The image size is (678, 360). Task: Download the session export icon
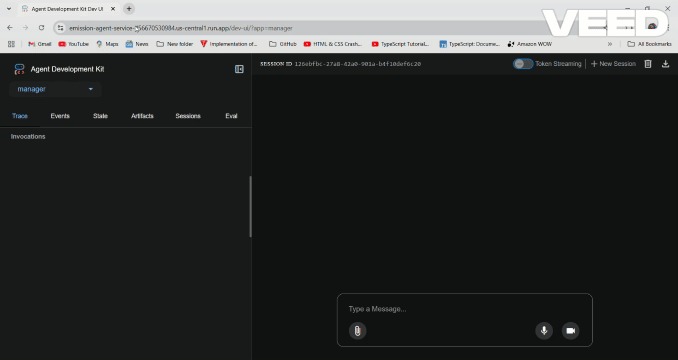point(665,64)
